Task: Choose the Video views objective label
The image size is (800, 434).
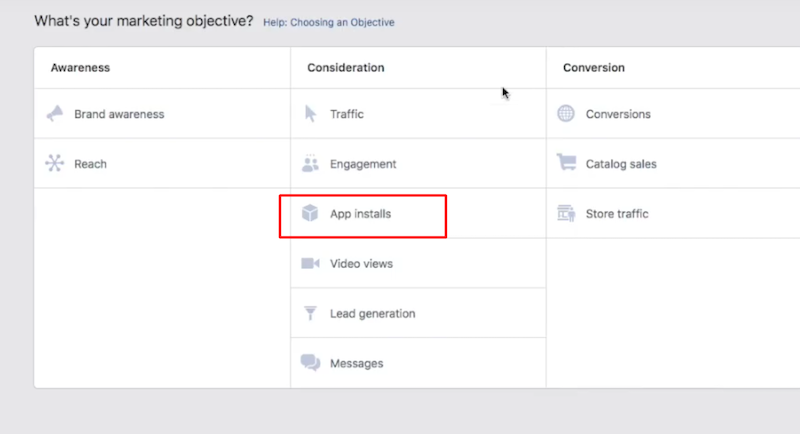Action: [x=361, y=264]
